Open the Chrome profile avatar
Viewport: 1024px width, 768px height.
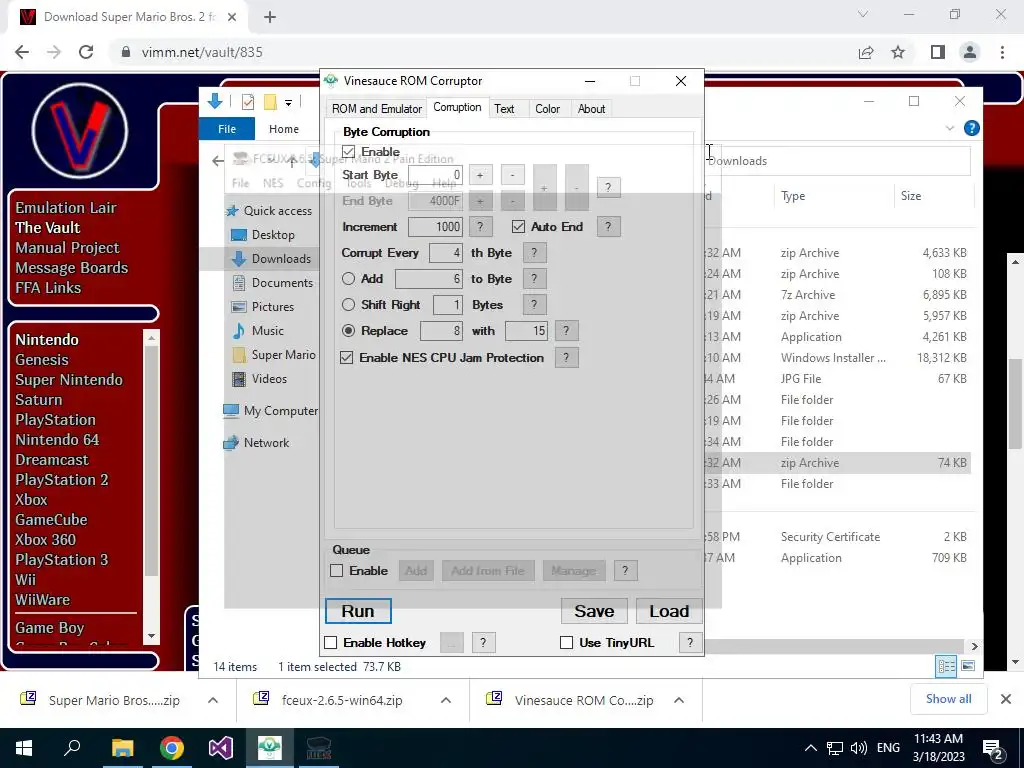pyautogui.click(x=970, y=52)
